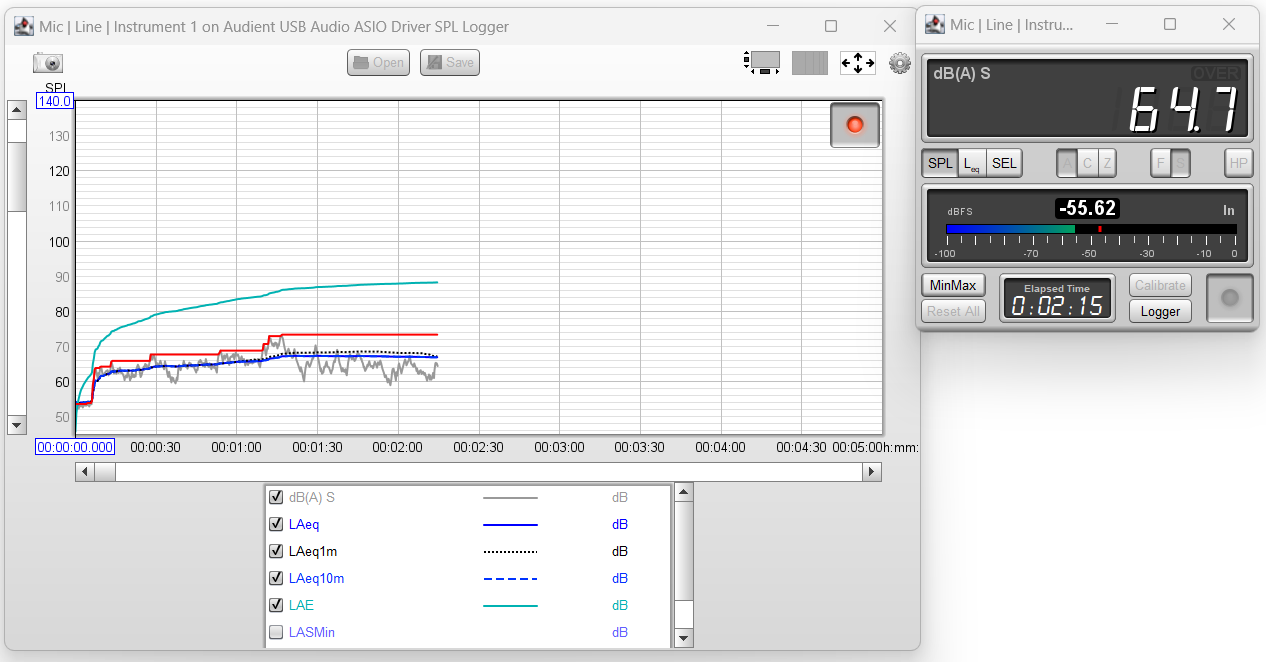Edit the 00:00:00.000 time axis start
Screen dimensions: 1266x662
click(x=75, y=447)
